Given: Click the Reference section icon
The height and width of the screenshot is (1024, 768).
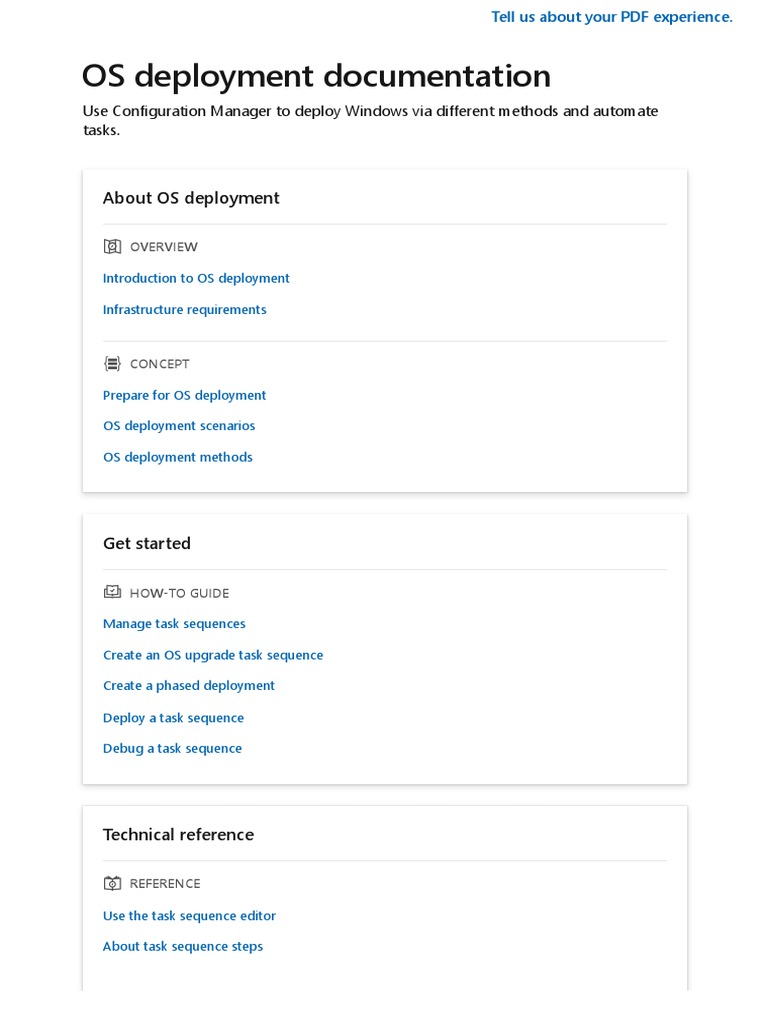Looking at the screenshot, I should (x=112, y=884).
